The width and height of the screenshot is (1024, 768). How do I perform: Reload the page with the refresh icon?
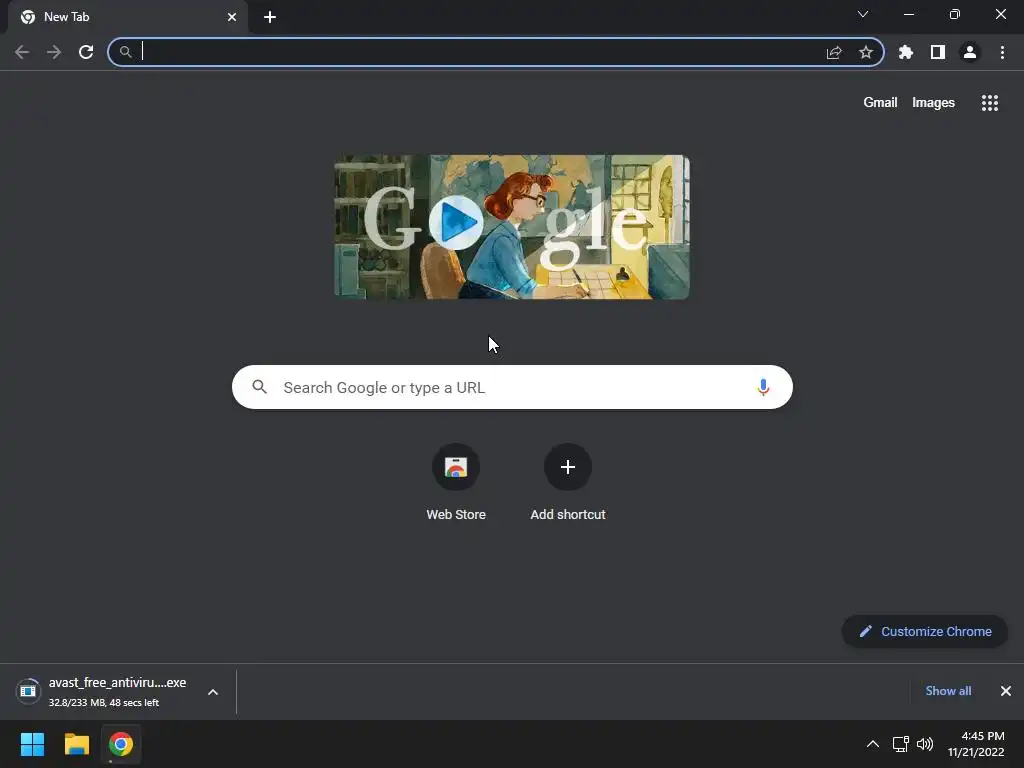coord(86,52)
